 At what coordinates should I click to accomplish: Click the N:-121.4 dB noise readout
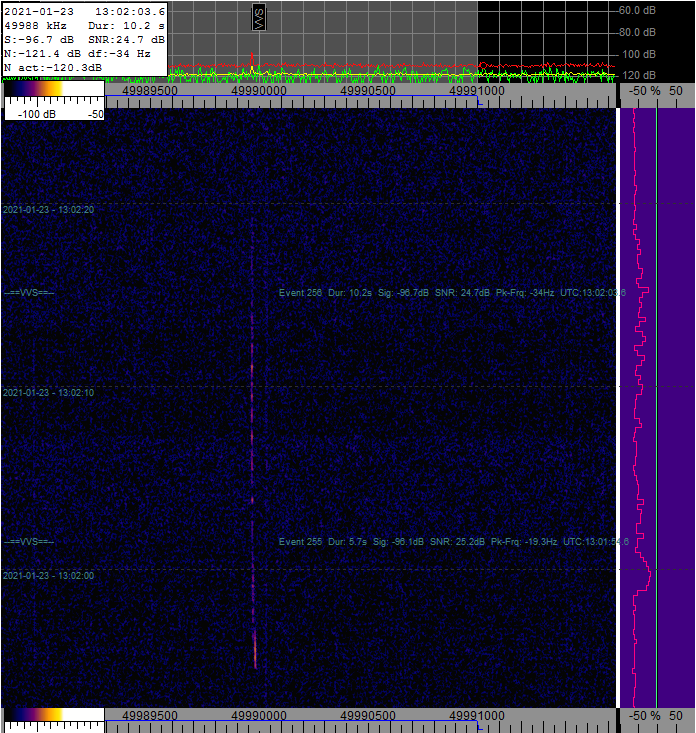point(42,54)
